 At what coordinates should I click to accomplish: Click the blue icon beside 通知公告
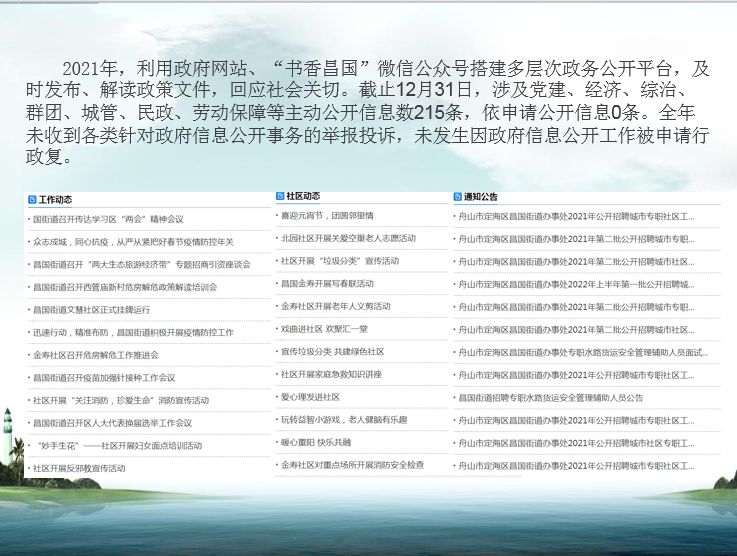pyautogui.click(x=457, y=198)
